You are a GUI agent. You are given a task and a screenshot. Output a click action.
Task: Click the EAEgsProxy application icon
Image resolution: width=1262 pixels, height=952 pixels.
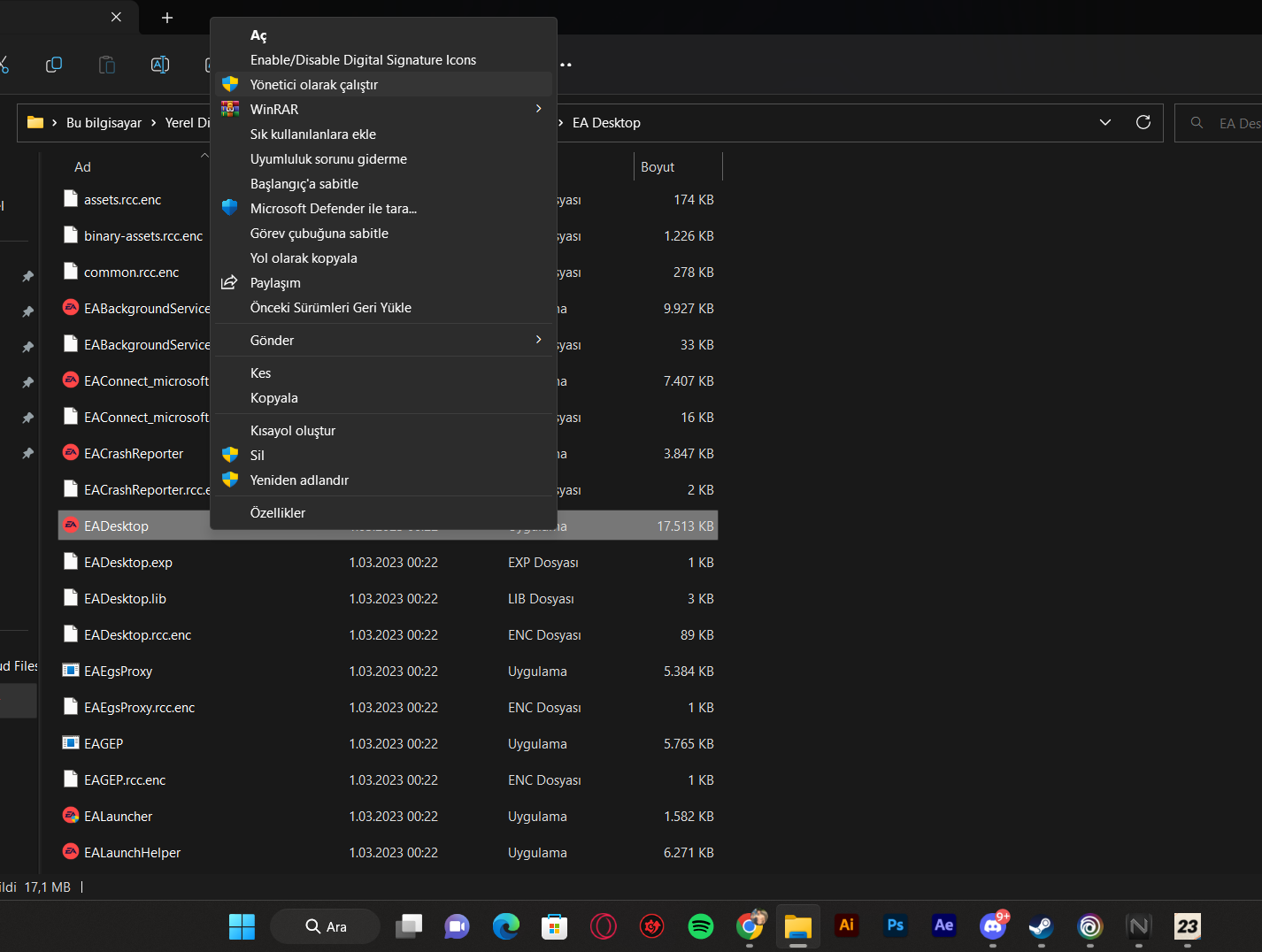click(71, 670)
